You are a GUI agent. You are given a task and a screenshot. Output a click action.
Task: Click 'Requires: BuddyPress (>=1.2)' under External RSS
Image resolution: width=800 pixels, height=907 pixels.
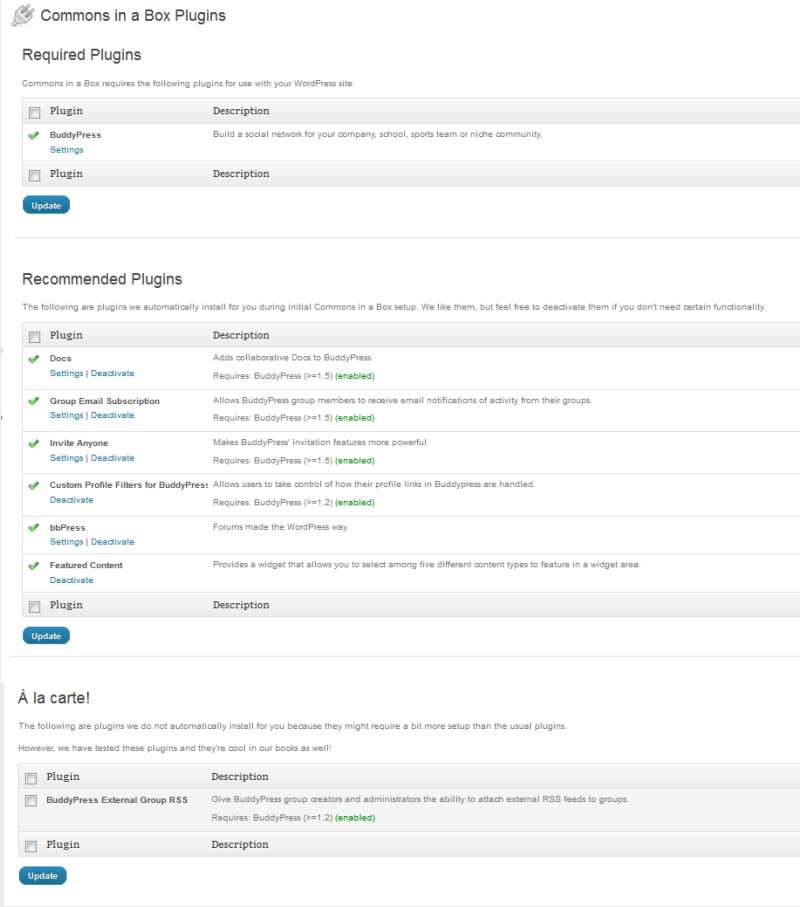click(x=272, y=818)
